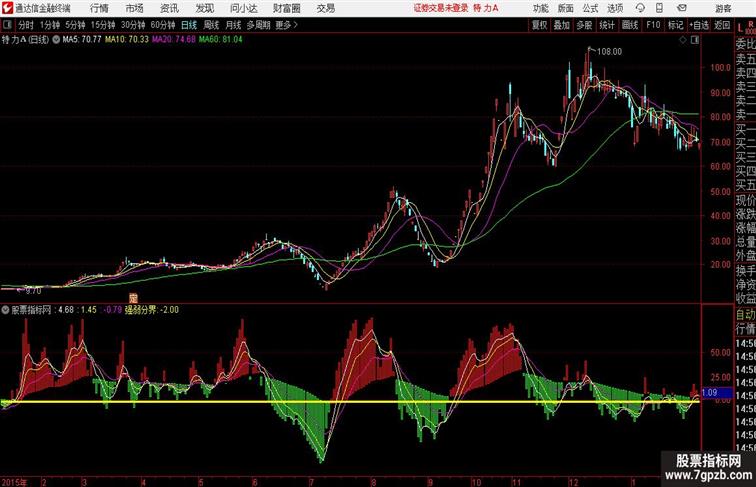Switch to 15分钟 period

pyautogui.click(x=103, y=25)
